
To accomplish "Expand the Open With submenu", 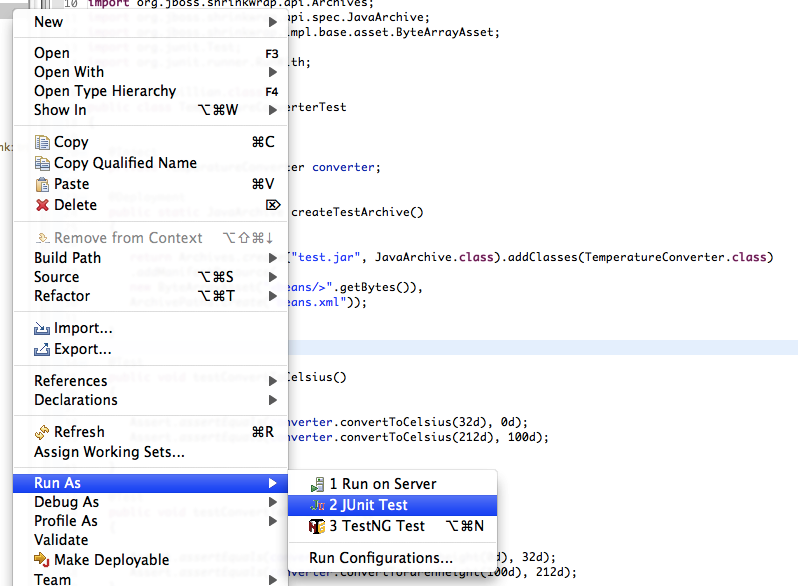I will [x=273, y=72].
